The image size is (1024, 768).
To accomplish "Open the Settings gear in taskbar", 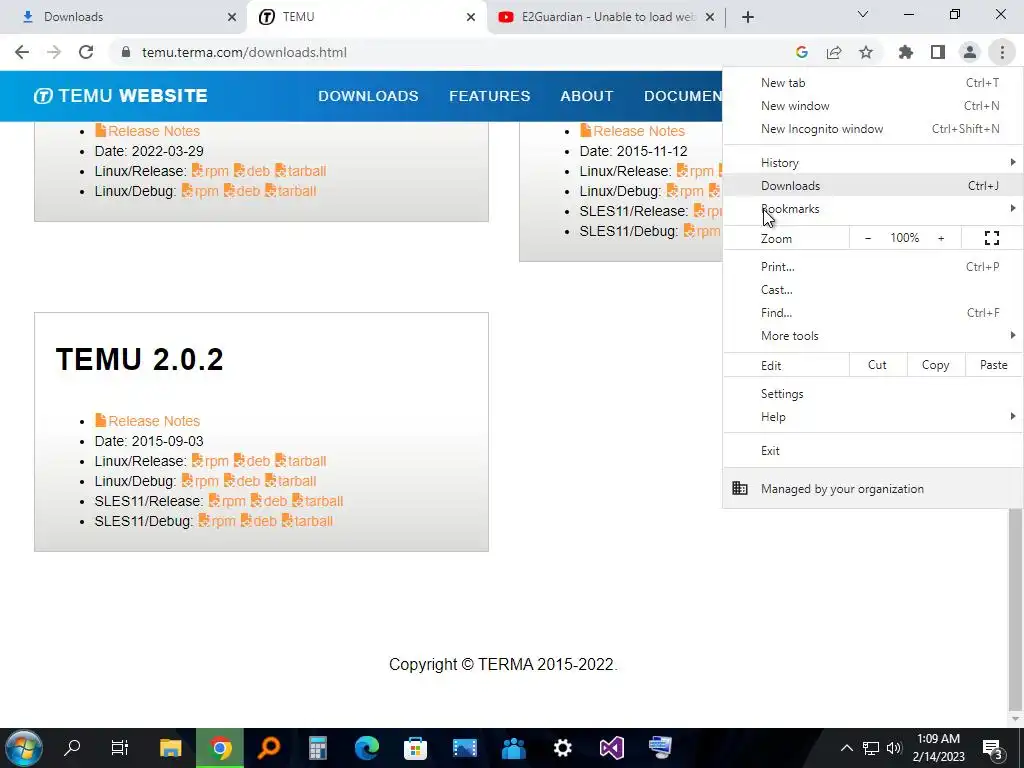I will pyautogui.click(x=562, y=747).
